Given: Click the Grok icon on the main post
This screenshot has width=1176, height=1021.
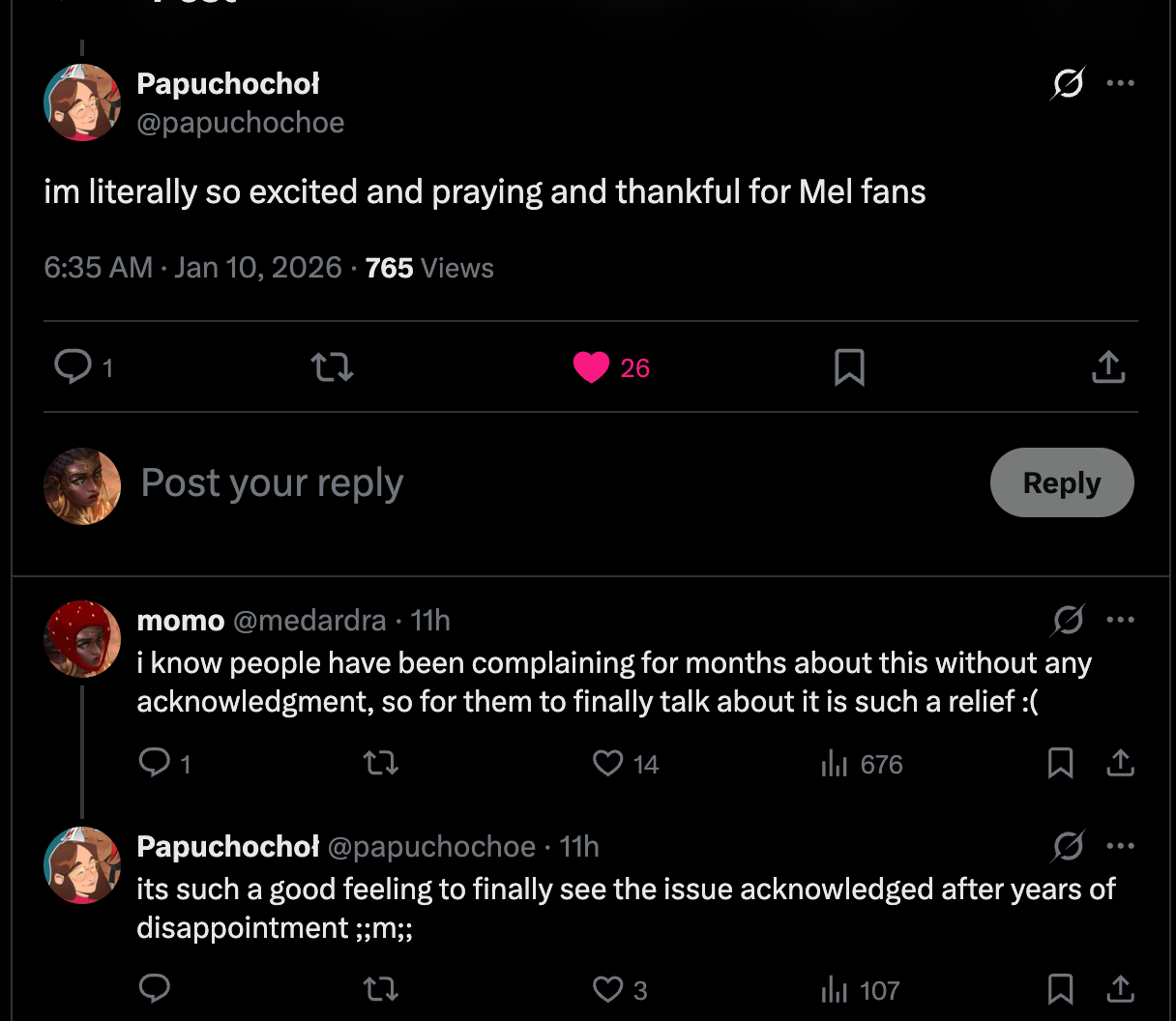Looking at the screenshot, I should click(1068, 84).
